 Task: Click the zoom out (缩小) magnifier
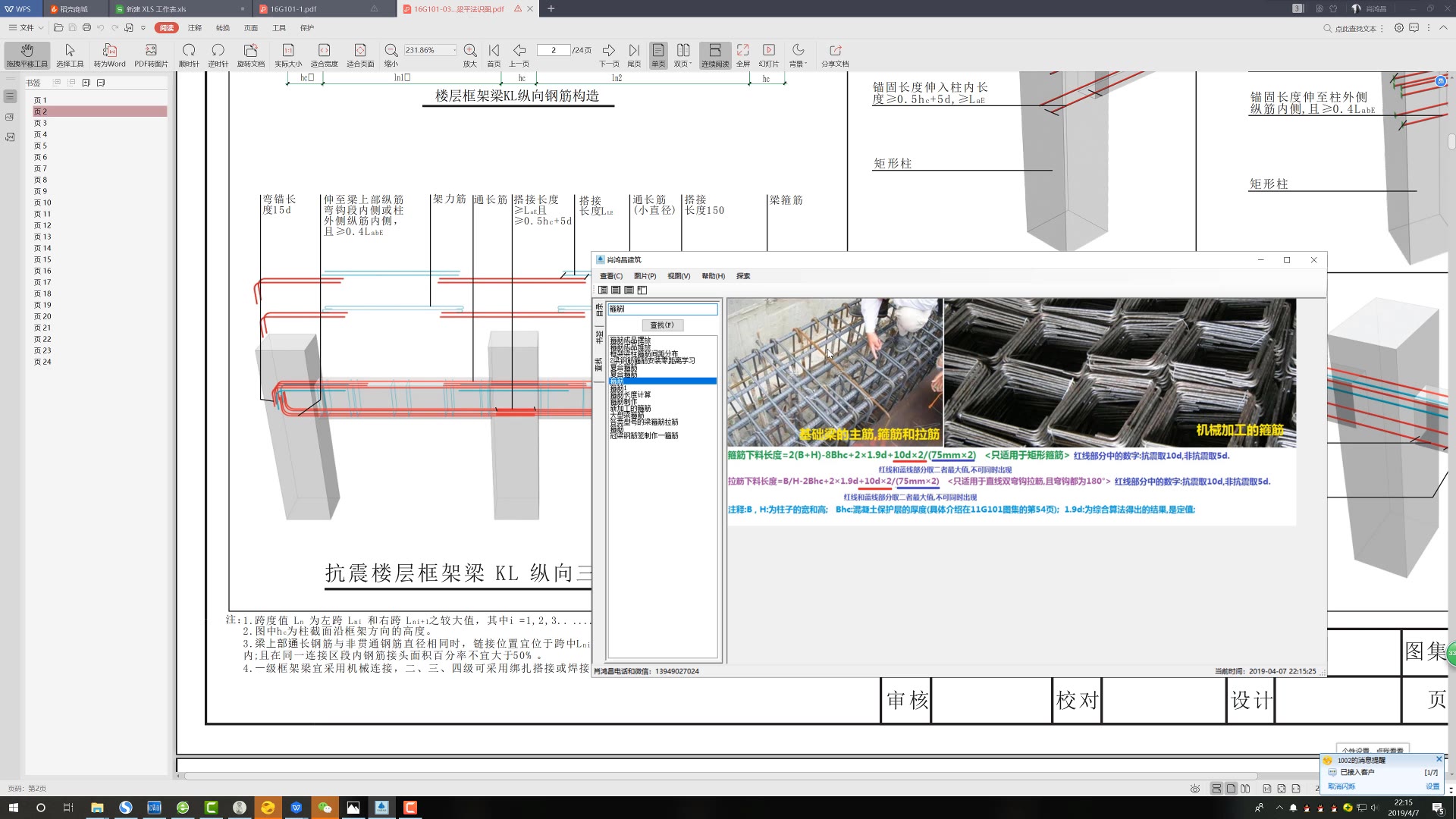(x=391, y=55)
